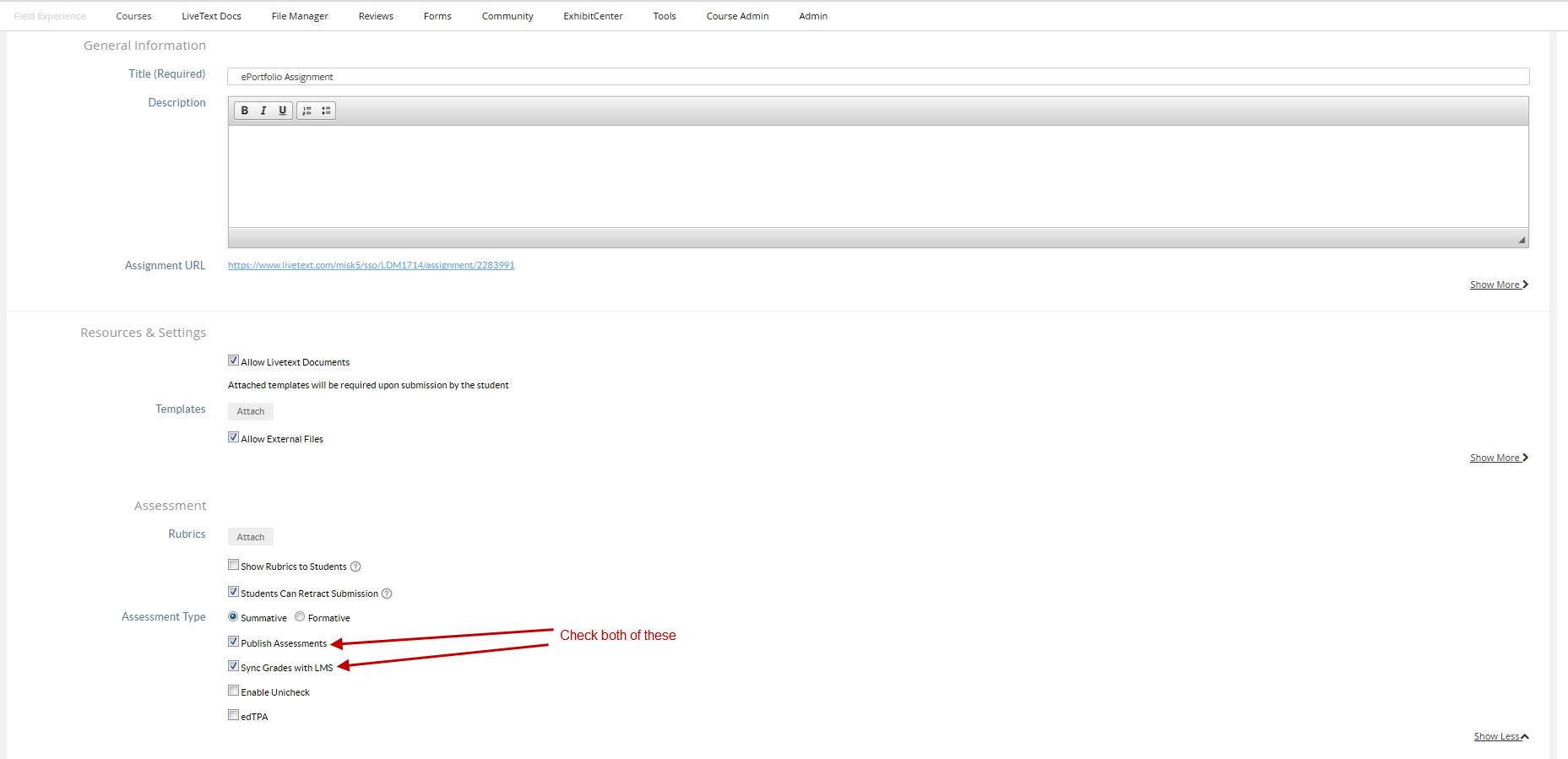
Task: Collapse Assessment section with Show Less
Action: click(1501, 736)
